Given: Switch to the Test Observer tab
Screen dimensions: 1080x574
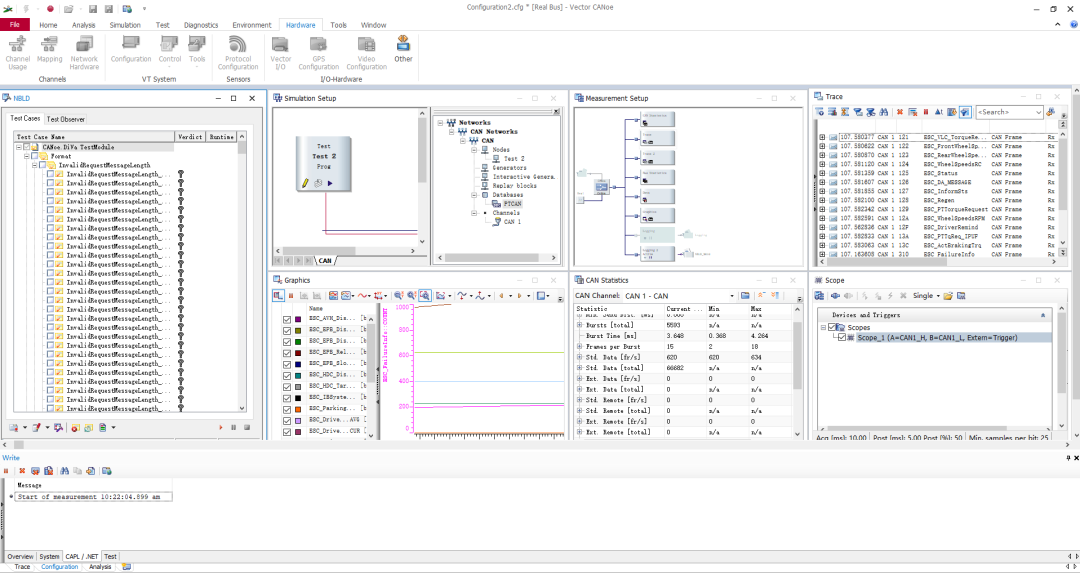Looking at the screenshot, I should click(x=66, y=119).
